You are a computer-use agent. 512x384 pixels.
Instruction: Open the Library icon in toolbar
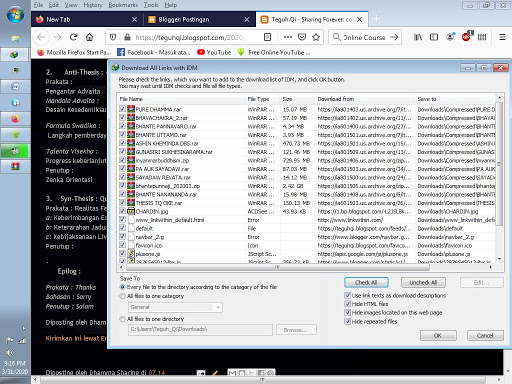click(418, 37)
